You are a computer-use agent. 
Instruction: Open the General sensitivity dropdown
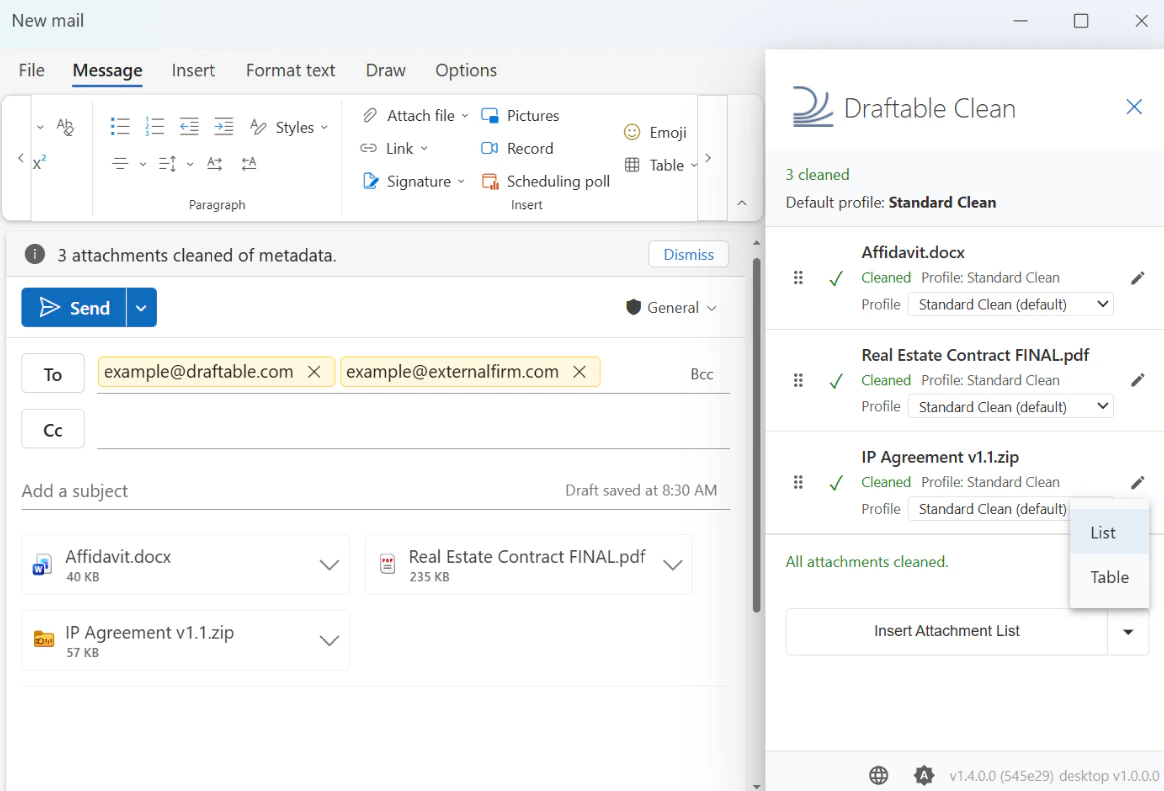click(672, 308)
